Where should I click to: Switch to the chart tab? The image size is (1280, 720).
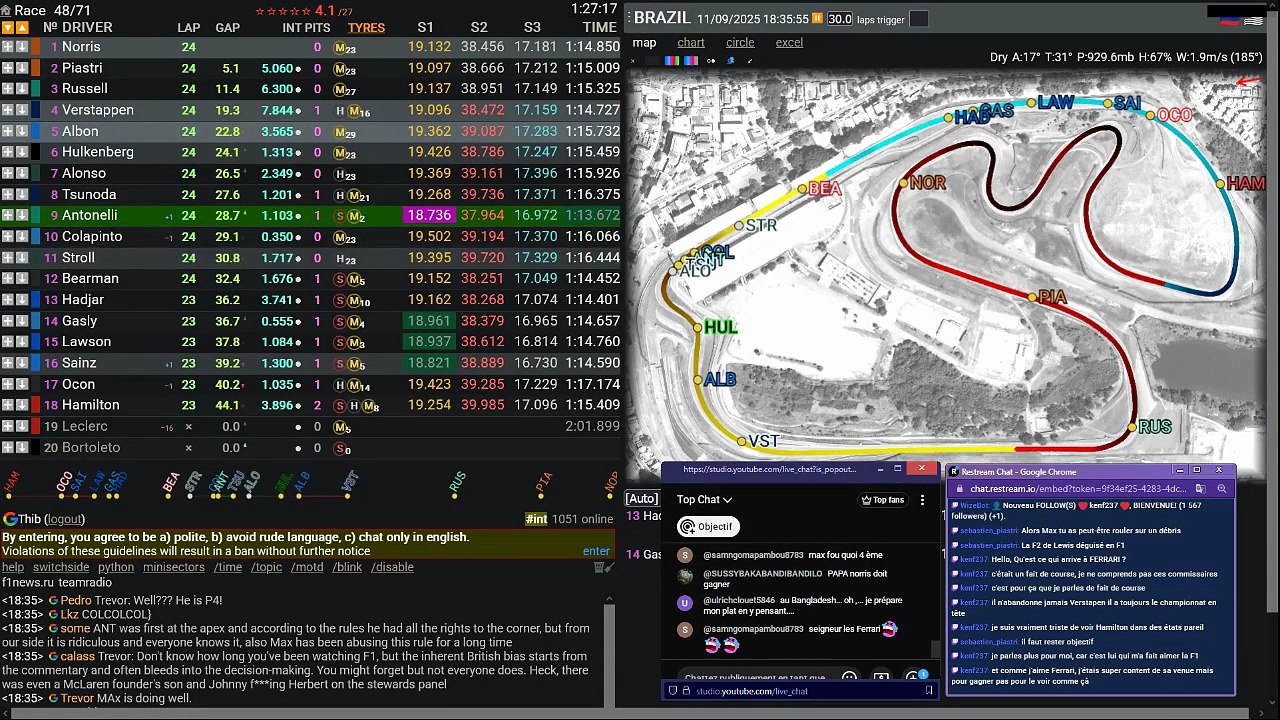coord(691,43)
